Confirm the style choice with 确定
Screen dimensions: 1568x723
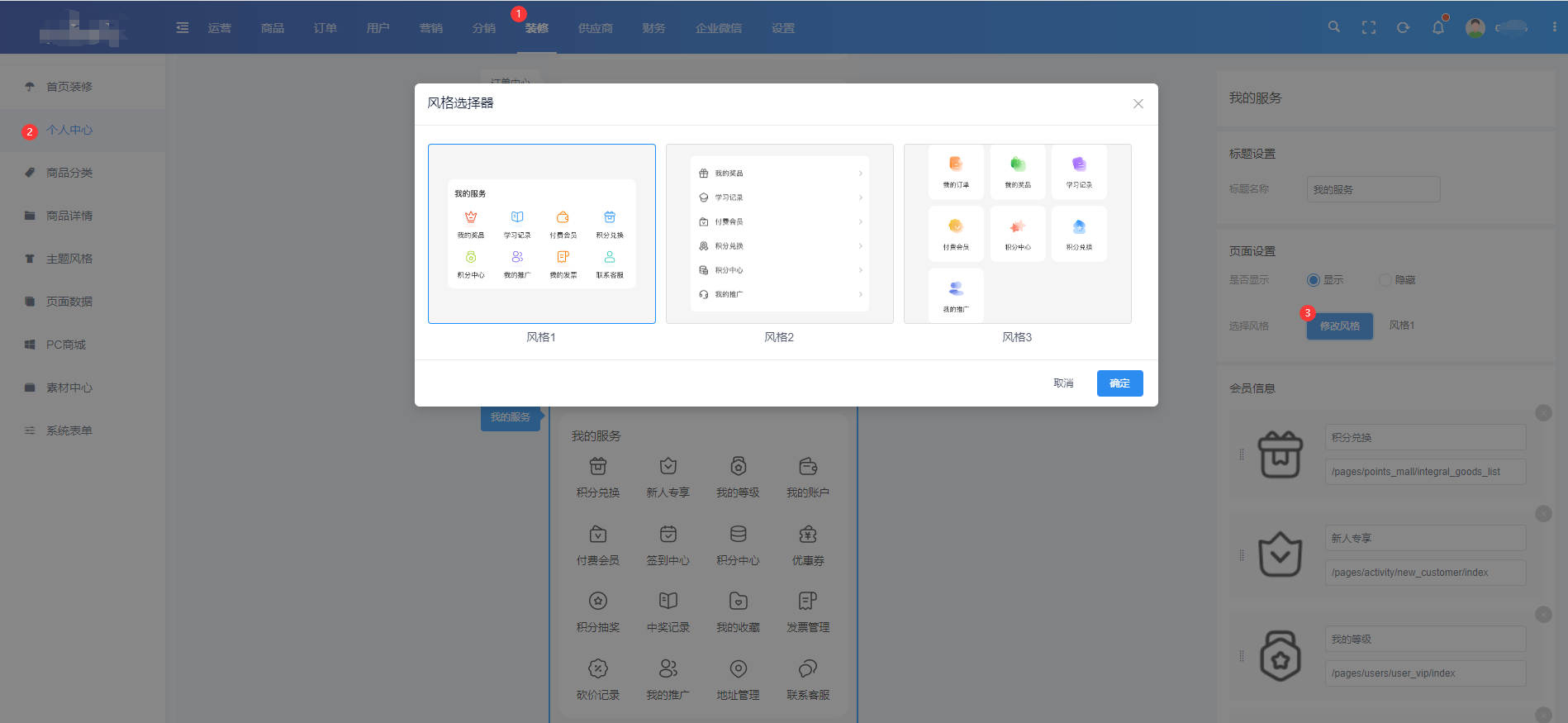tap(1120, 383)
